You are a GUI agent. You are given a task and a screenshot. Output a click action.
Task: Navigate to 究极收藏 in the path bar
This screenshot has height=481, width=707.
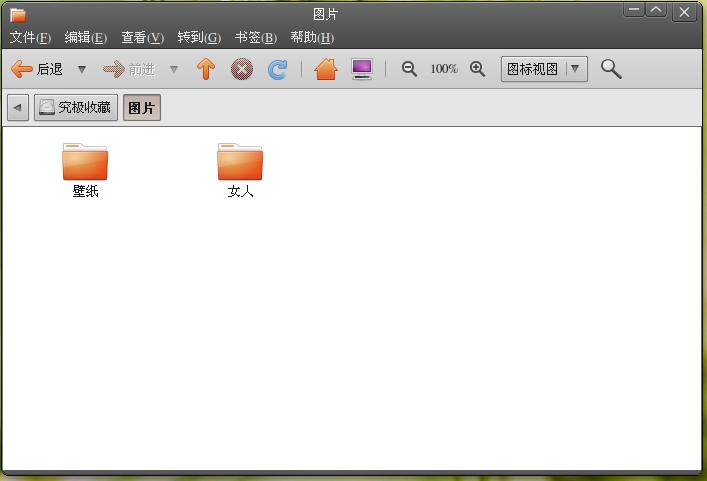(76, 107)
